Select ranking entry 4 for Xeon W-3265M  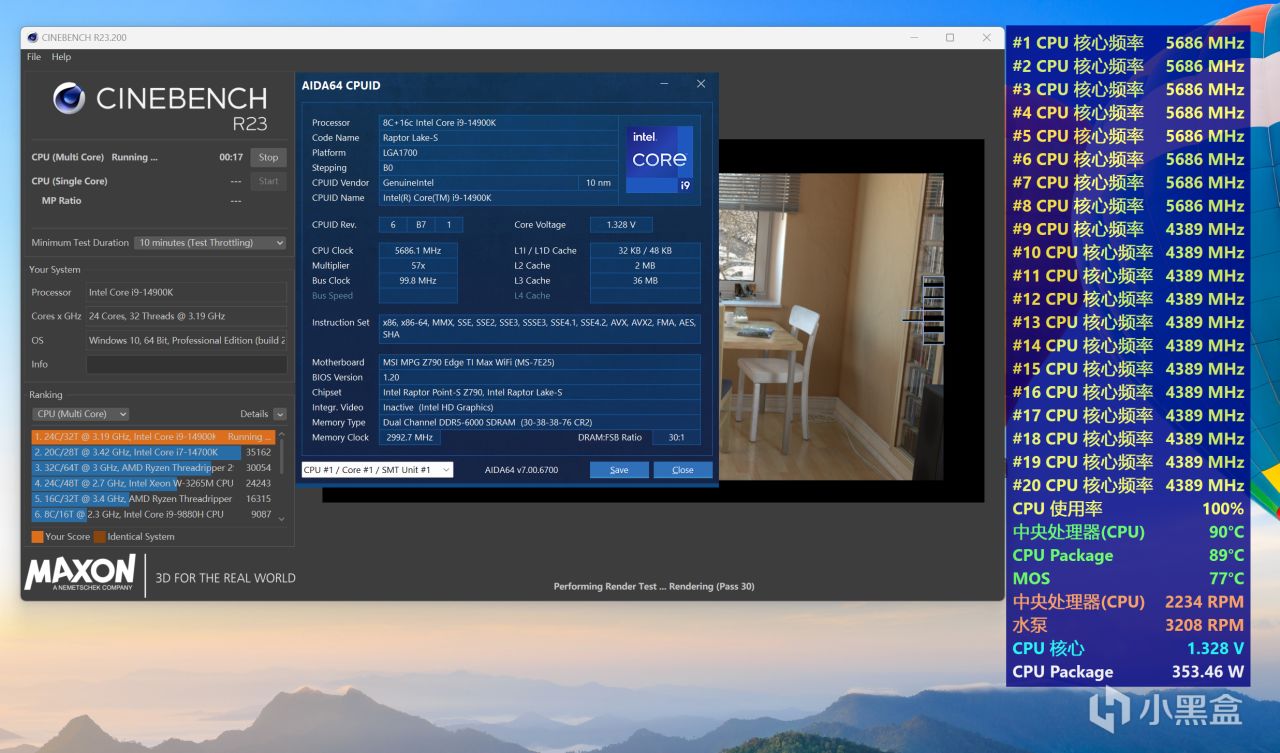pyautogui.click(x=152, y=483)
